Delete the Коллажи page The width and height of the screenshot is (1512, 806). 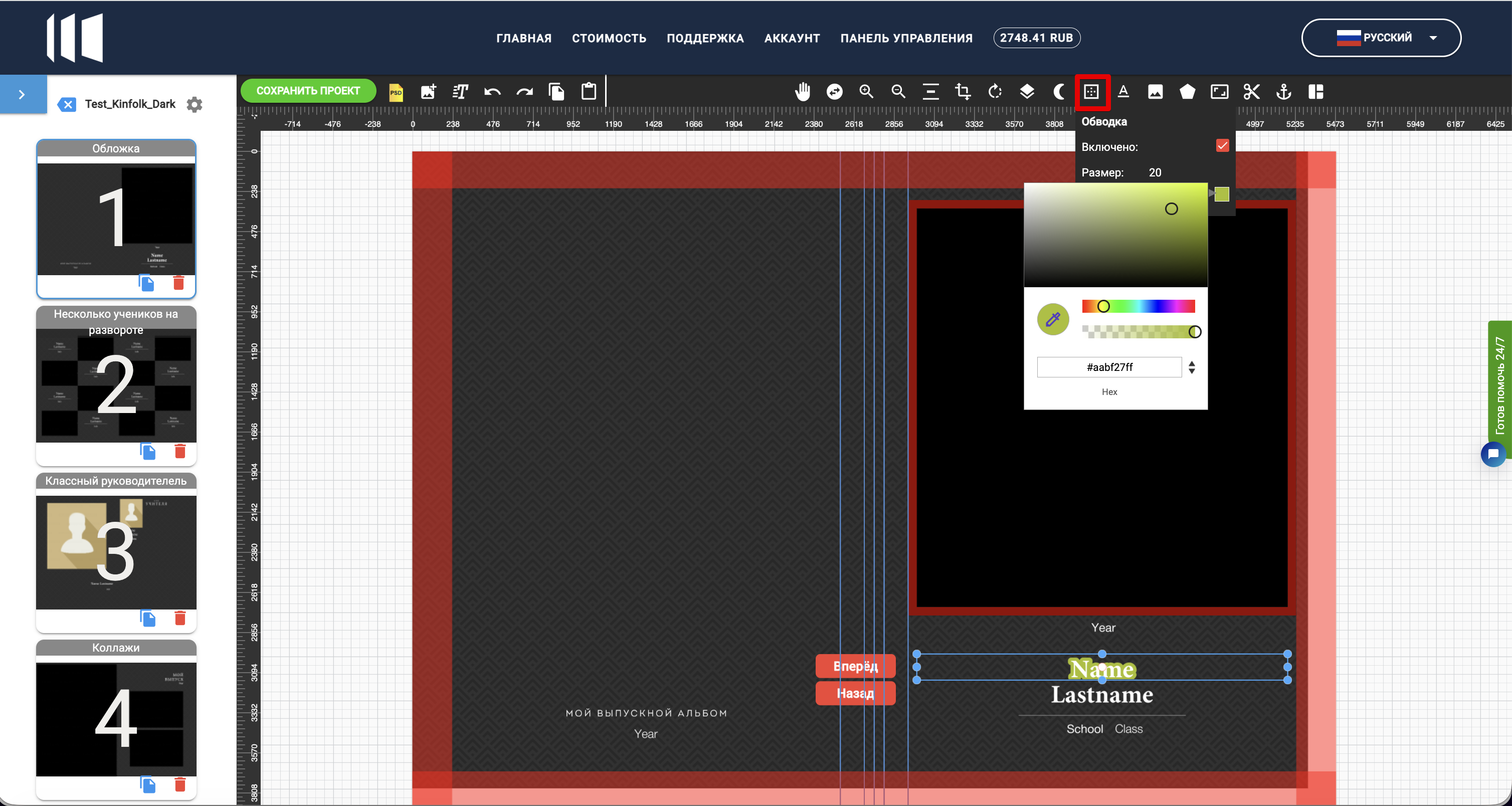180,785
